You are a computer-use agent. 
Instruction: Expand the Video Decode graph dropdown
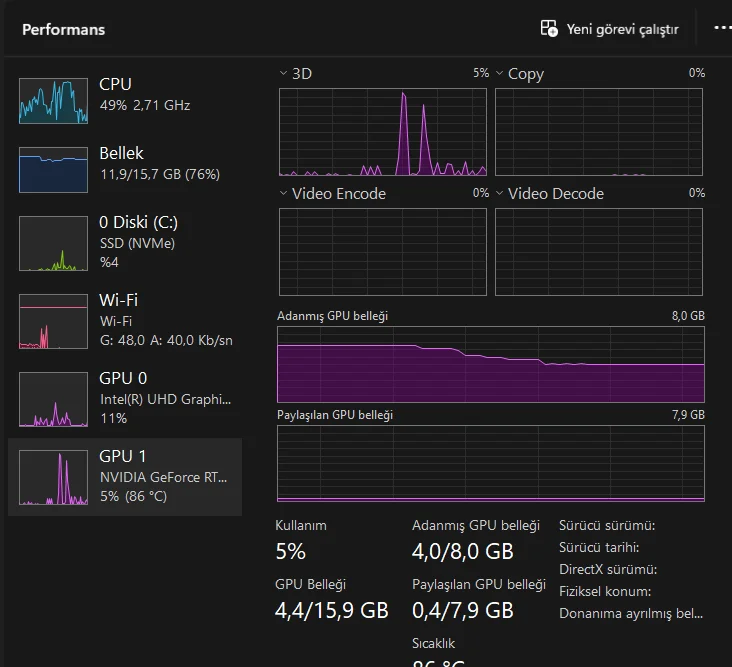click(500, 193)
